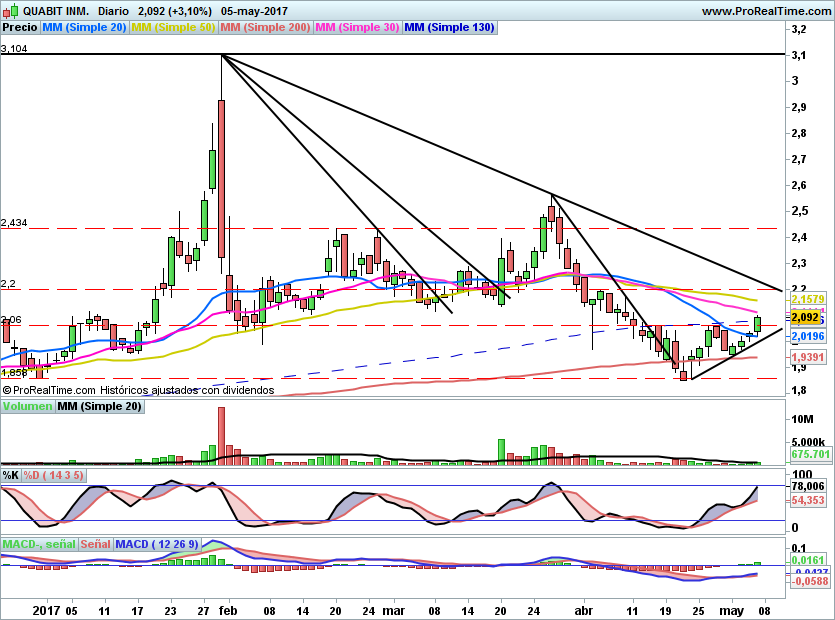Select the MM (Simple 50) yellow indicator label
The width and height of the screenshot is (835, 620).
click(x=173, y=28)
